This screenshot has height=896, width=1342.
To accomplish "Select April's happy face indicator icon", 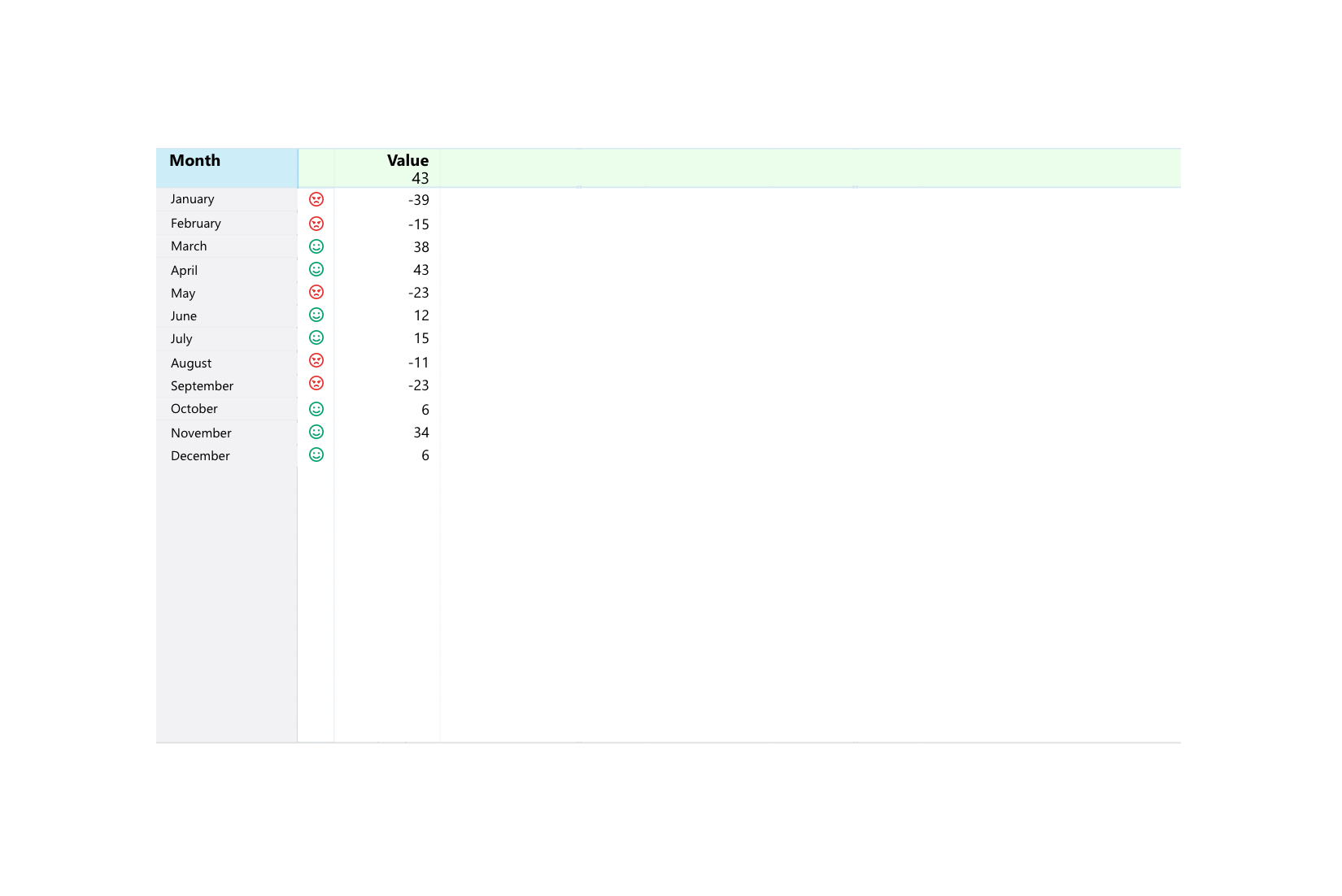I will 316,268.
